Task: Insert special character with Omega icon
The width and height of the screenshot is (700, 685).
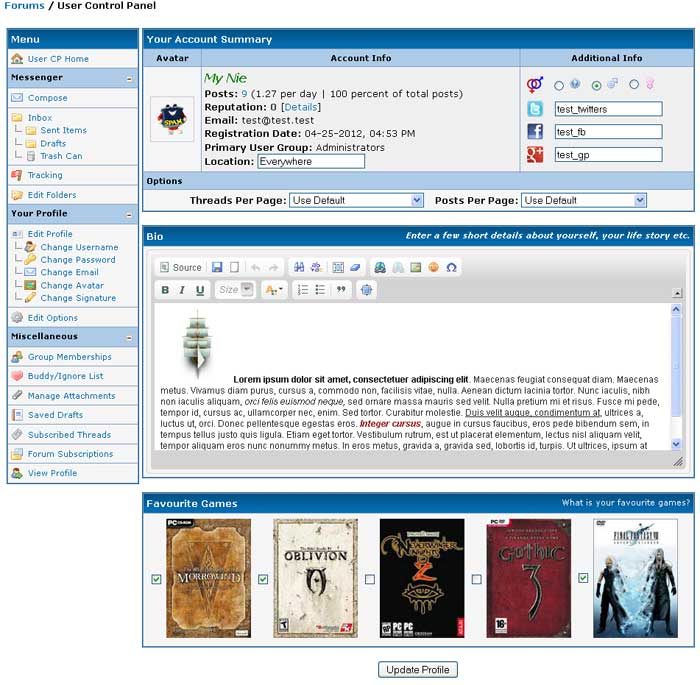Action: 451,267
